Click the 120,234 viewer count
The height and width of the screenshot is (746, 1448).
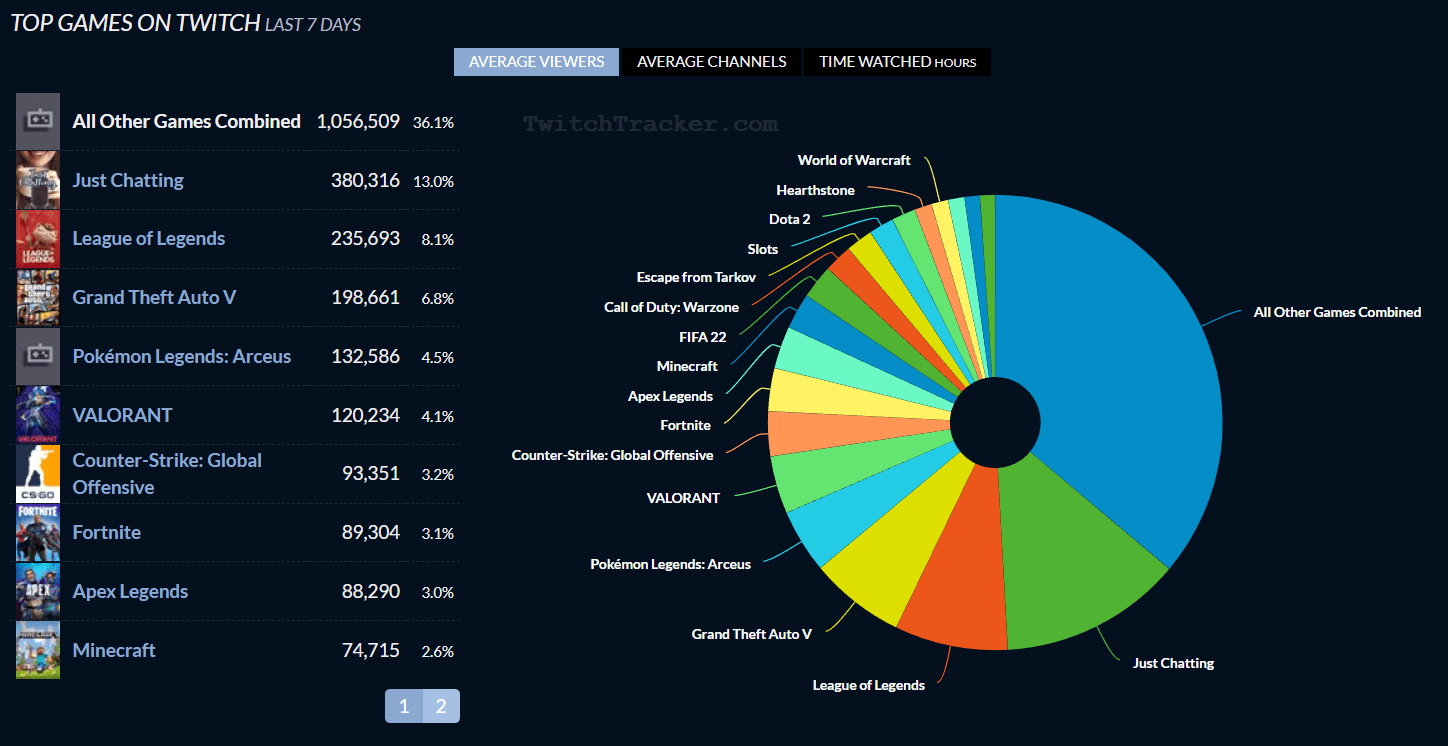(365, 415)
